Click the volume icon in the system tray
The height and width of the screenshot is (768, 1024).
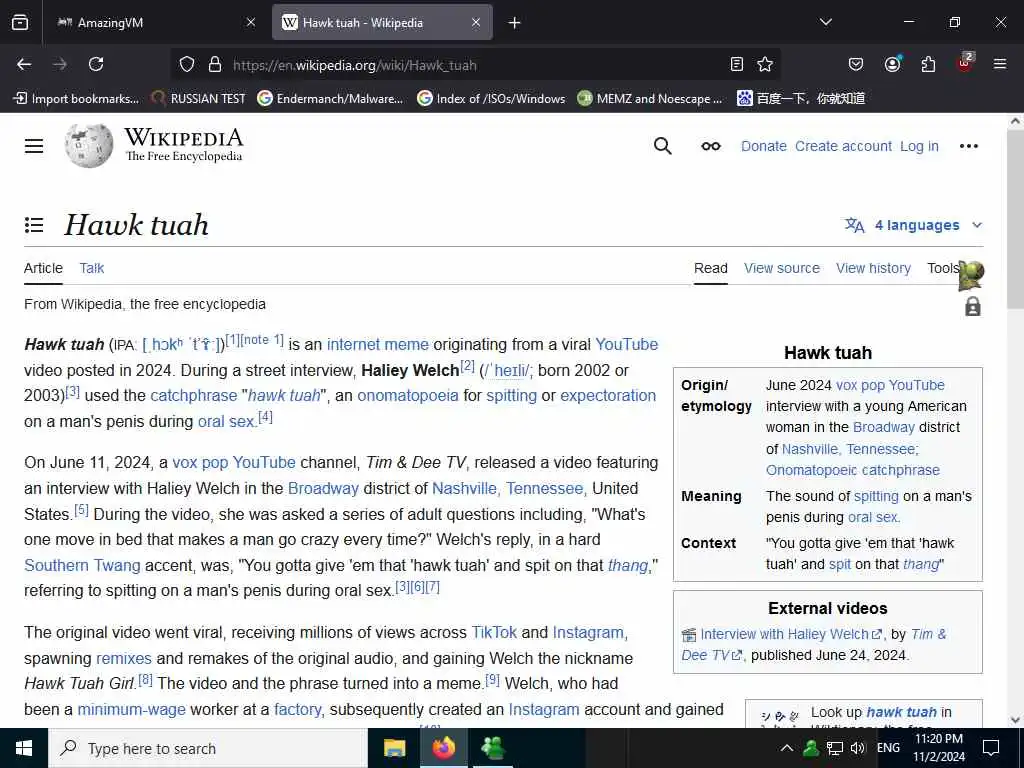[857, 748]
